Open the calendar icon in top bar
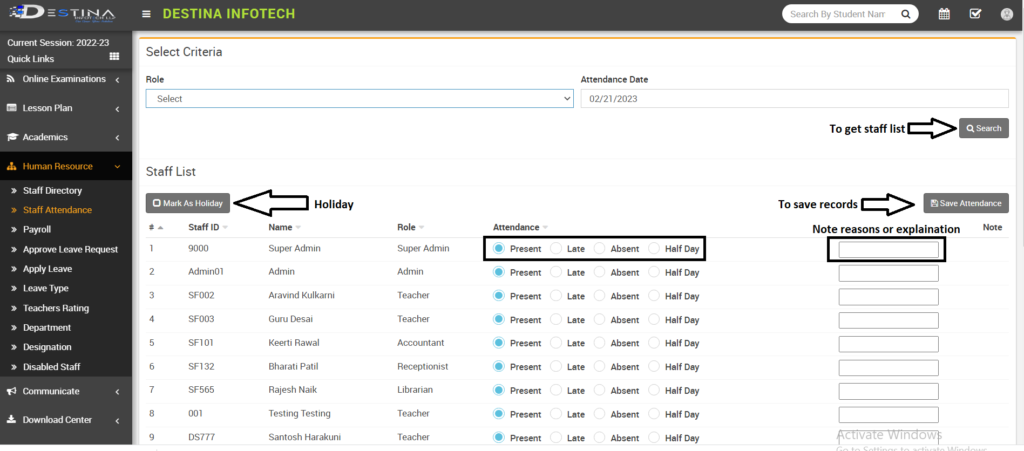Image resolution: width=1024 pixels, height=451 pixels. [944, 14]
